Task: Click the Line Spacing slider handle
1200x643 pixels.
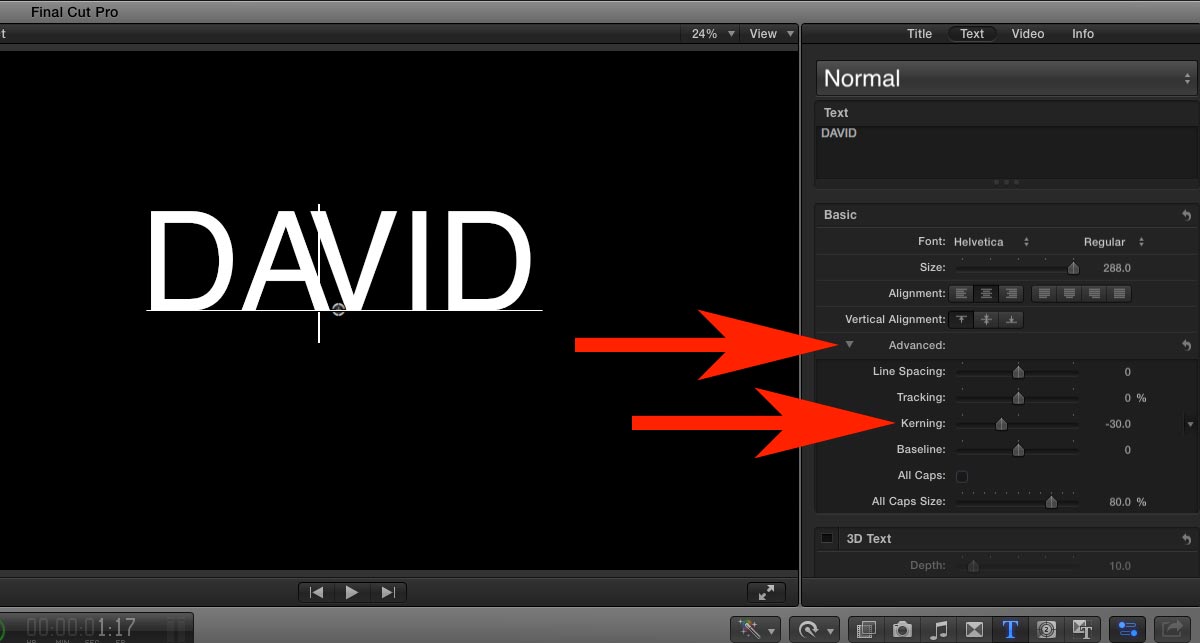Action: pyautogui.click(x=1018, y=372)
